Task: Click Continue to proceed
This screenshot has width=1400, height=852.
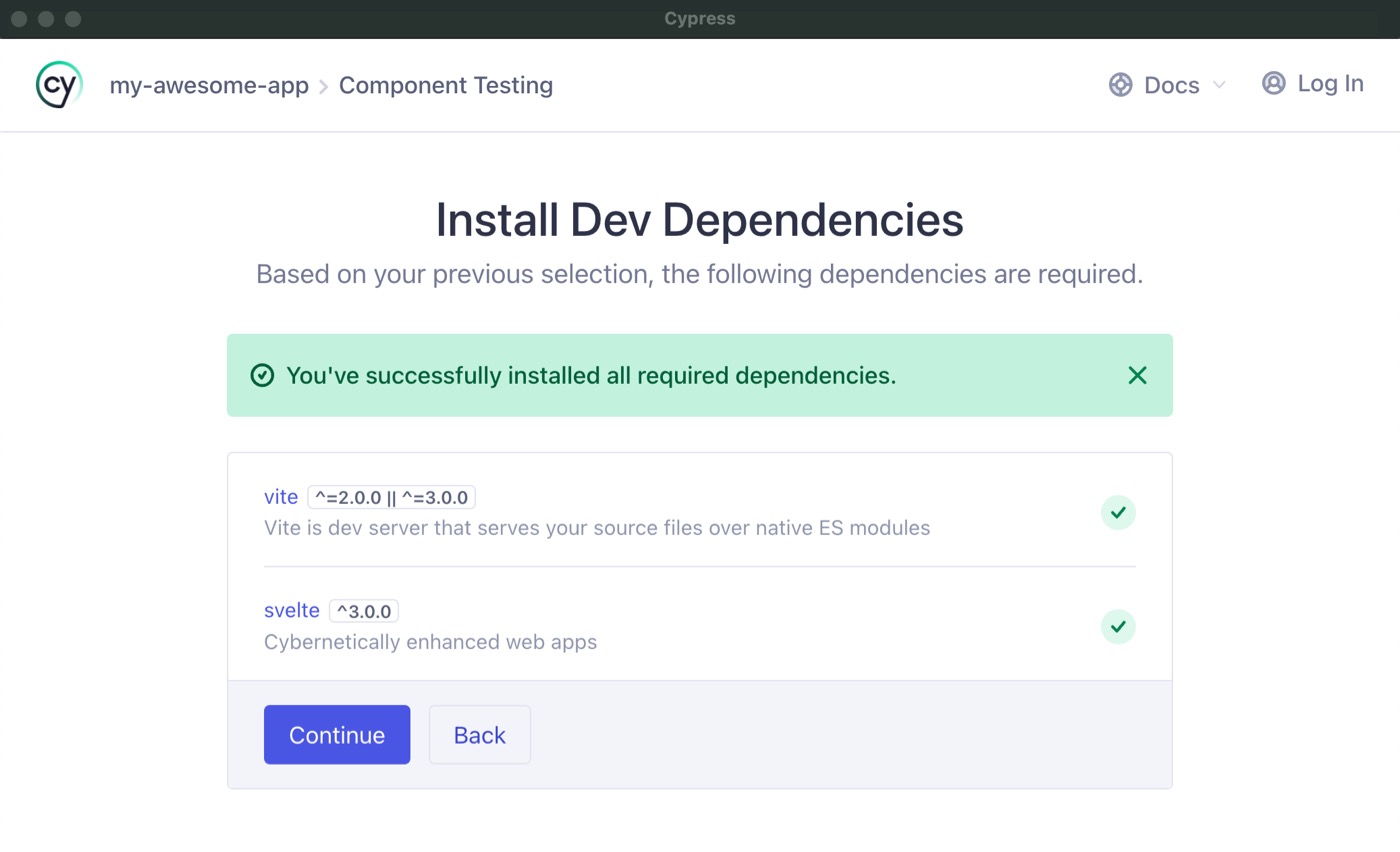Action: pos(337,734)
